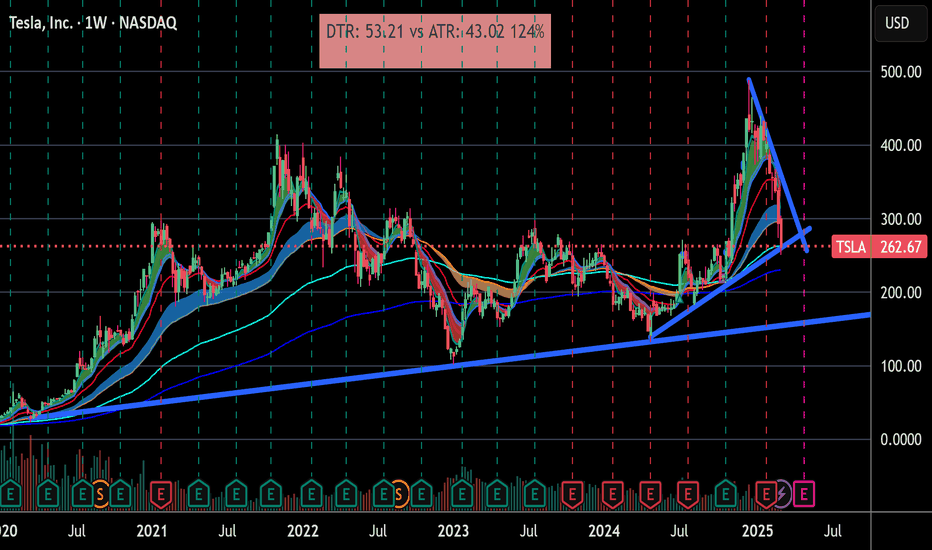932x550 pixels.
Task: Click the 2024 label on time axis
Action: 604,531
